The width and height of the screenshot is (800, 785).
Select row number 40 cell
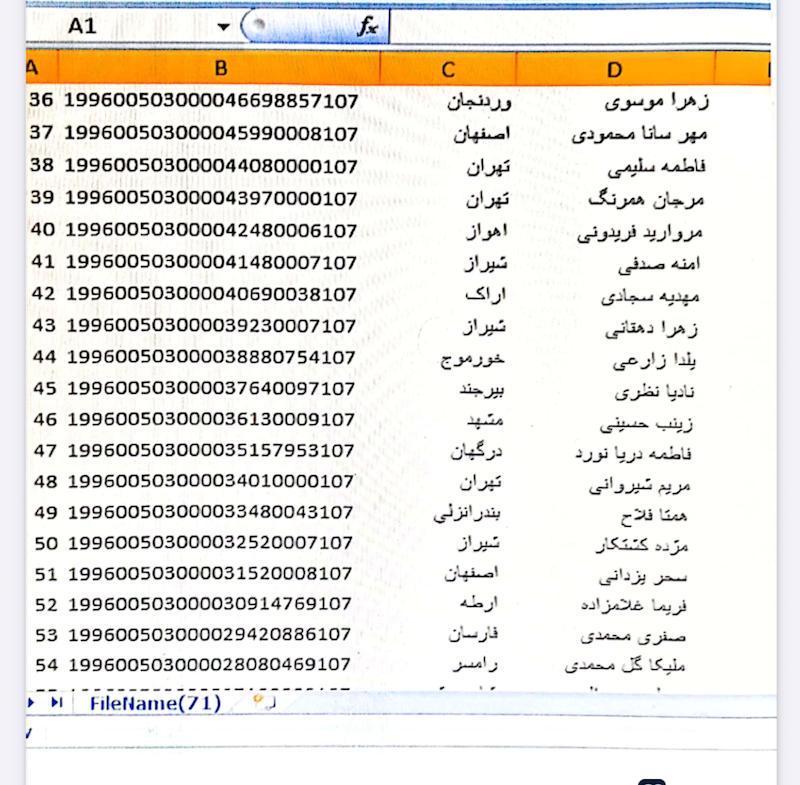click(x=43, y=230)
